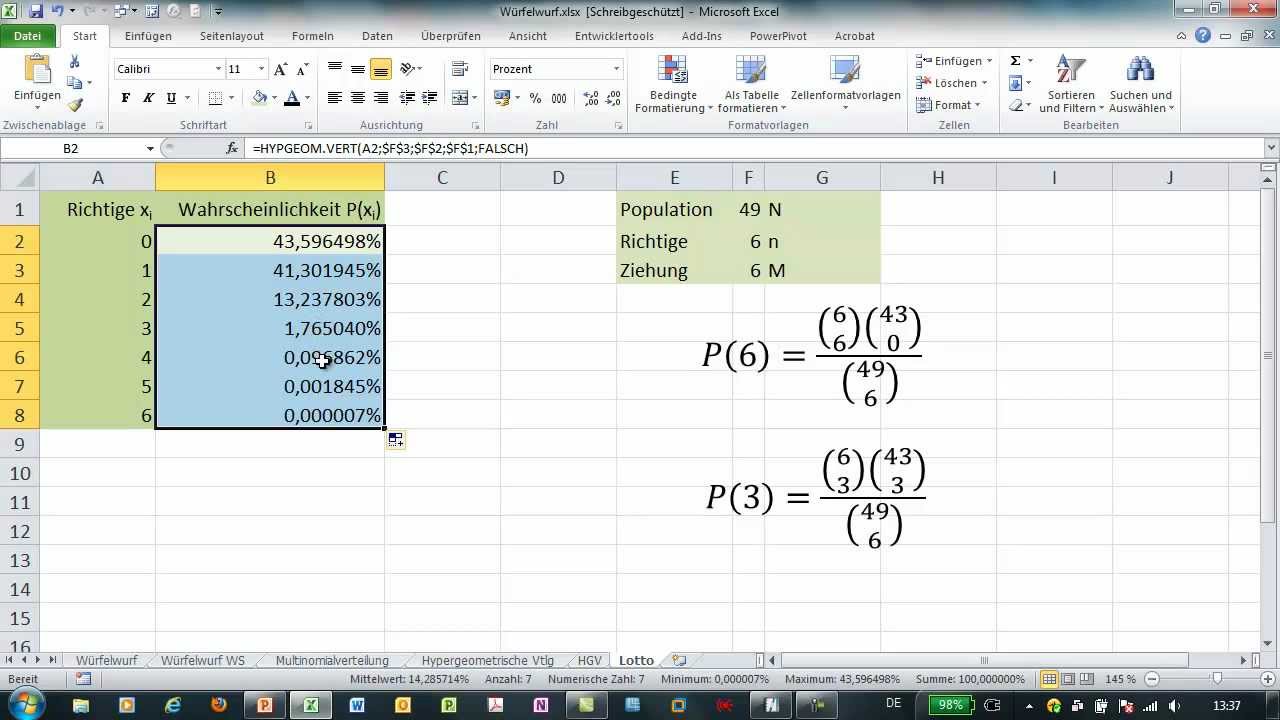Screen dimensions: 1280x720
Task: Switch to Page Break Preview in status bar
Action: (x=1086, y=679)
